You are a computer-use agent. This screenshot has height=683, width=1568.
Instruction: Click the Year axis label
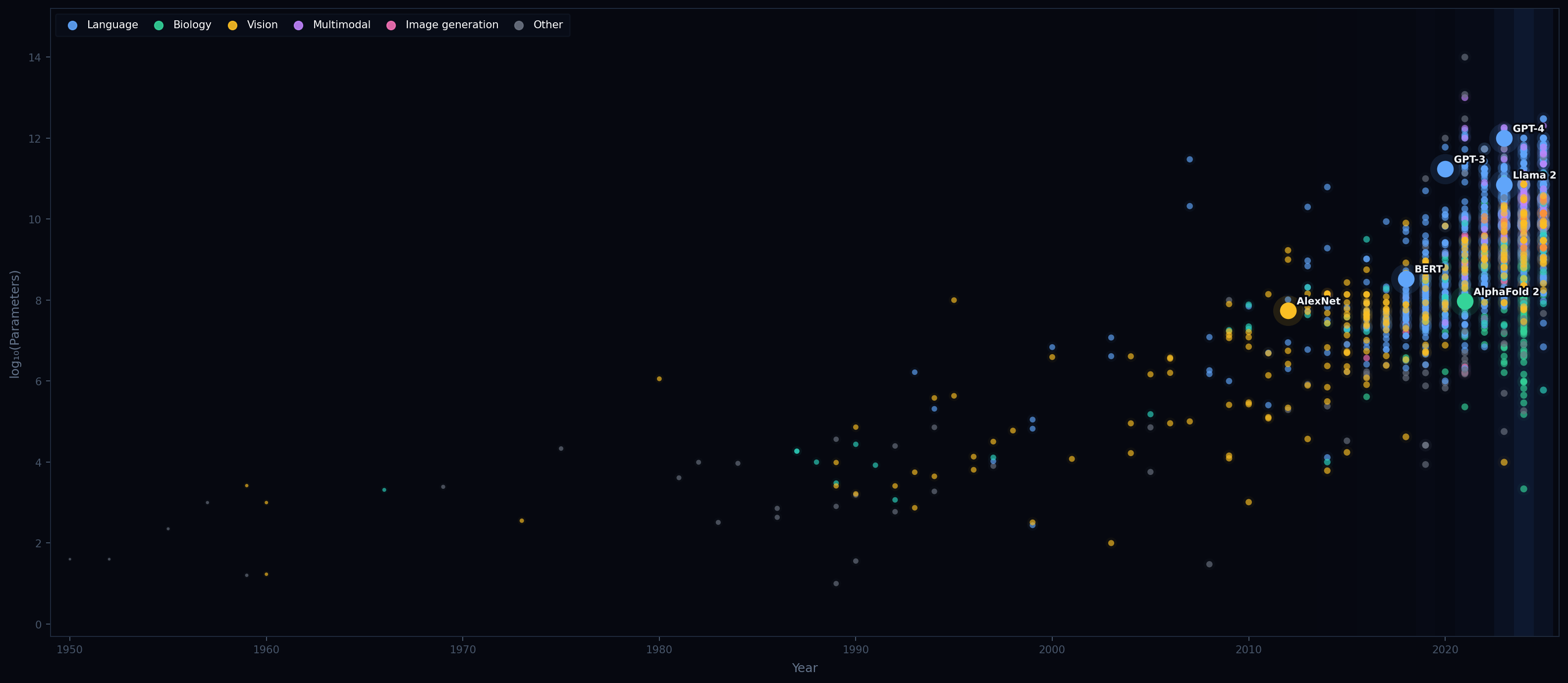point(805,668)
